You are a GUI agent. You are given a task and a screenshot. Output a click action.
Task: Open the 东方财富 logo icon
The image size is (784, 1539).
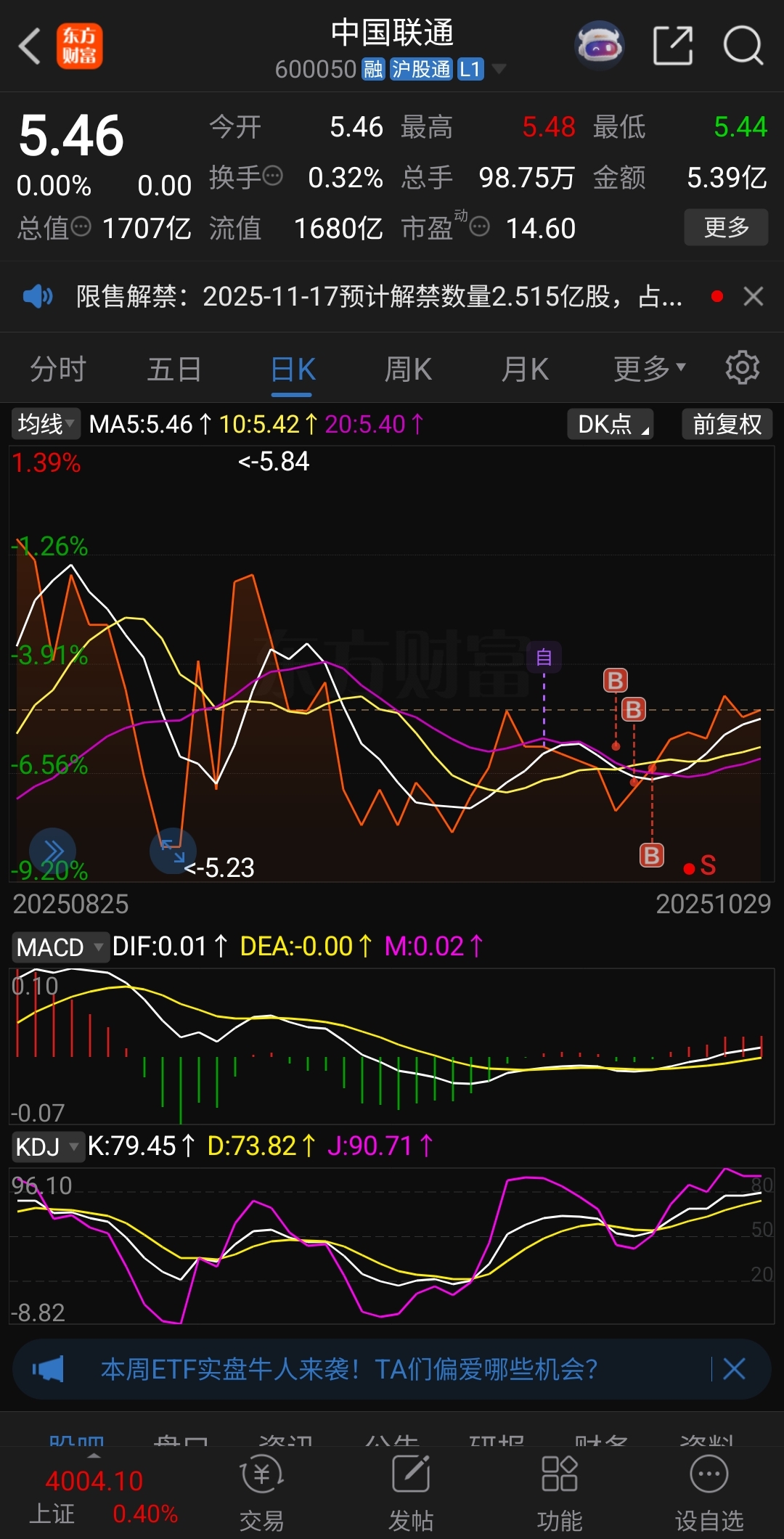80,46
